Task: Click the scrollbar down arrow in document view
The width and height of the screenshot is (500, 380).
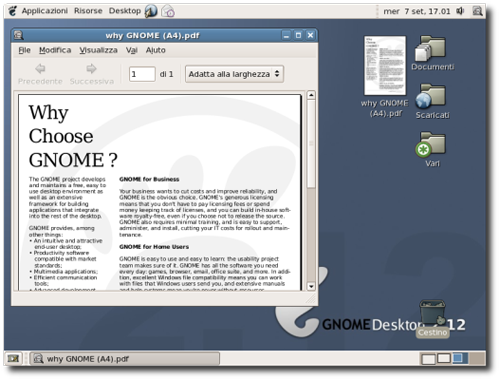Action: tap(311, 286)
